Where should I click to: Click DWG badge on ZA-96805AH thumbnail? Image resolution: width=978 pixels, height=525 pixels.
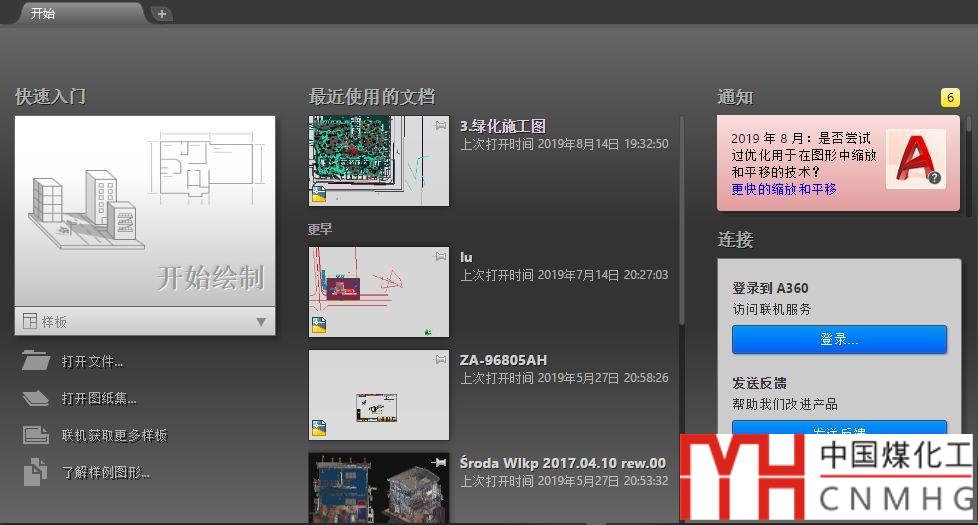319,428
